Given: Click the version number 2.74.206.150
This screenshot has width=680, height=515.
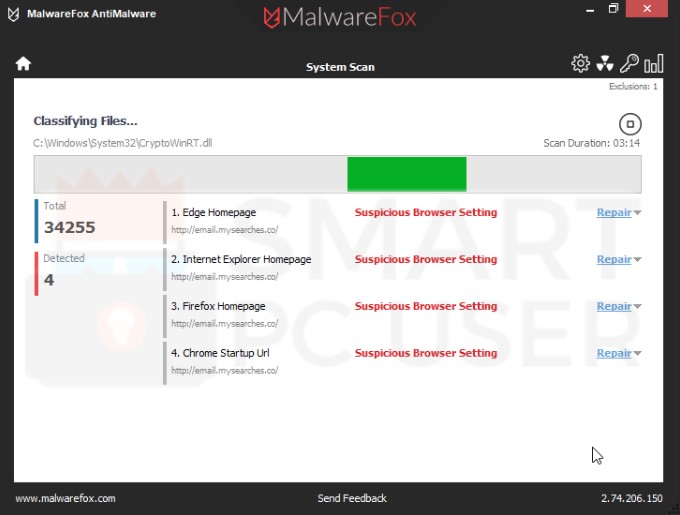Looking at the screenshot, I should (631, 499).
